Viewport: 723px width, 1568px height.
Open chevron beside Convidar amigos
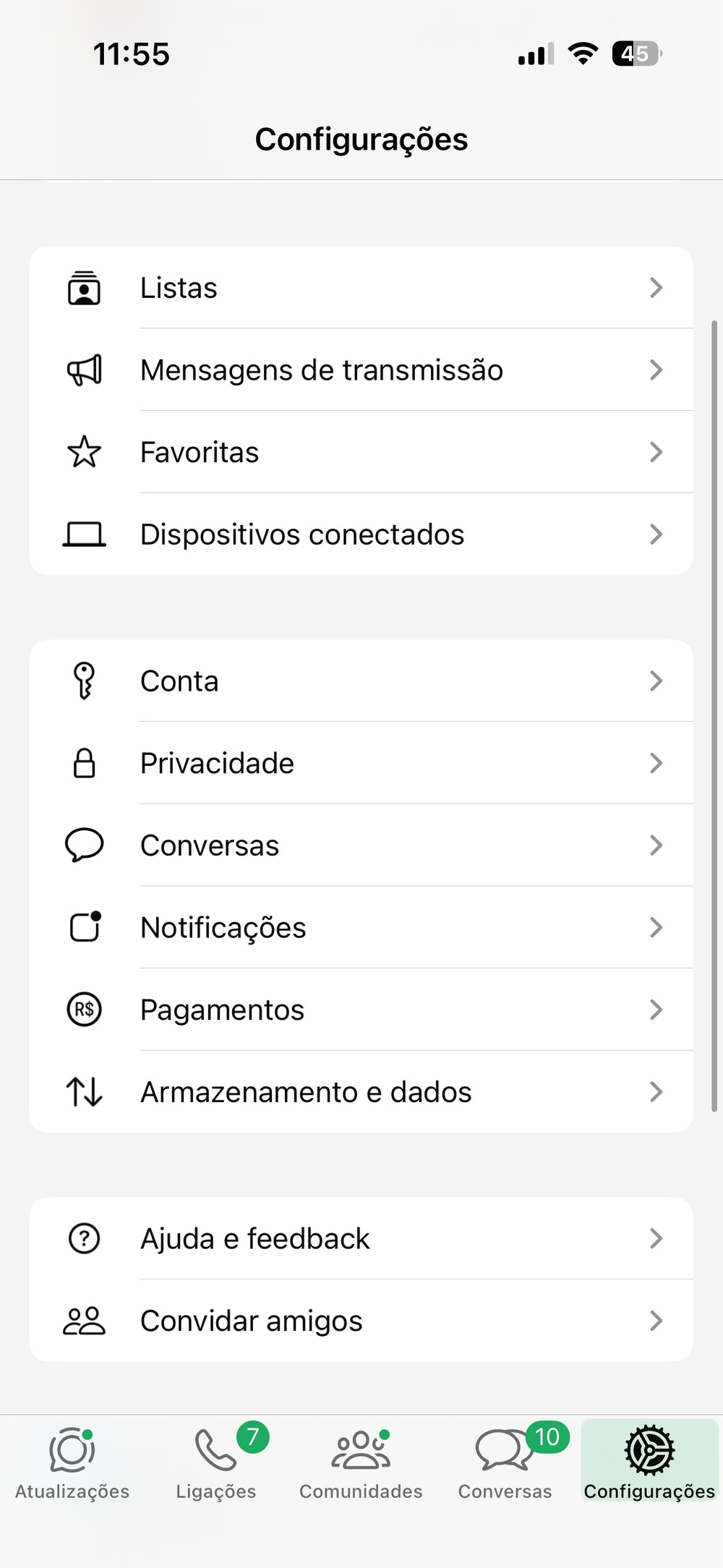[656, 1321]
